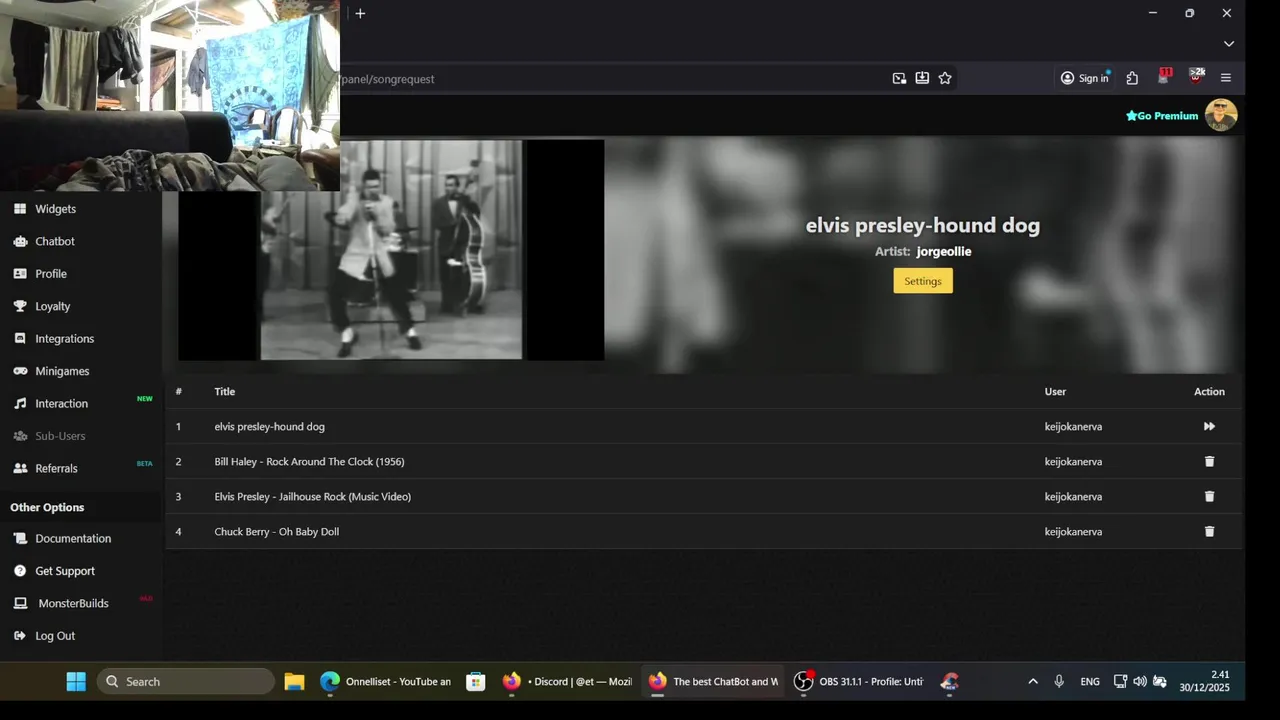The height and width of the screenshot is (720, 1280).
Task: Select title Chuck Berry - Oh Baby Doll
Action: click(276, 532)
